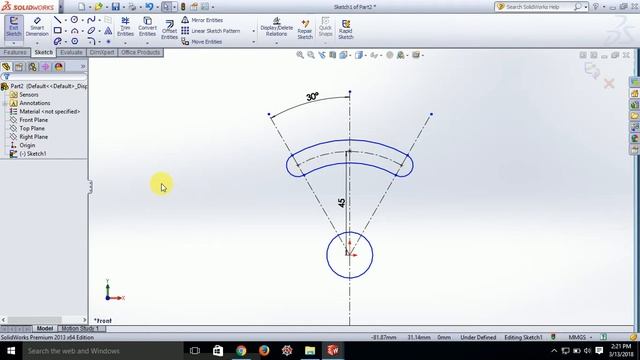Switch to the PropertyManager panel tab
This screenshot has height=360, width=640.
coord(19,67)
